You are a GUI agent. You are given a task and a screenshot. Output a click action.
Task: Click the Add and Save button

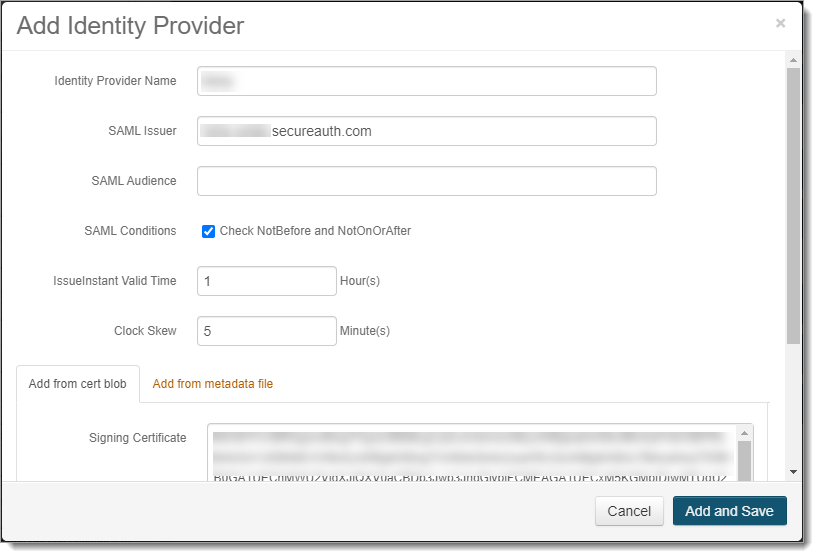tap(729, 511)
